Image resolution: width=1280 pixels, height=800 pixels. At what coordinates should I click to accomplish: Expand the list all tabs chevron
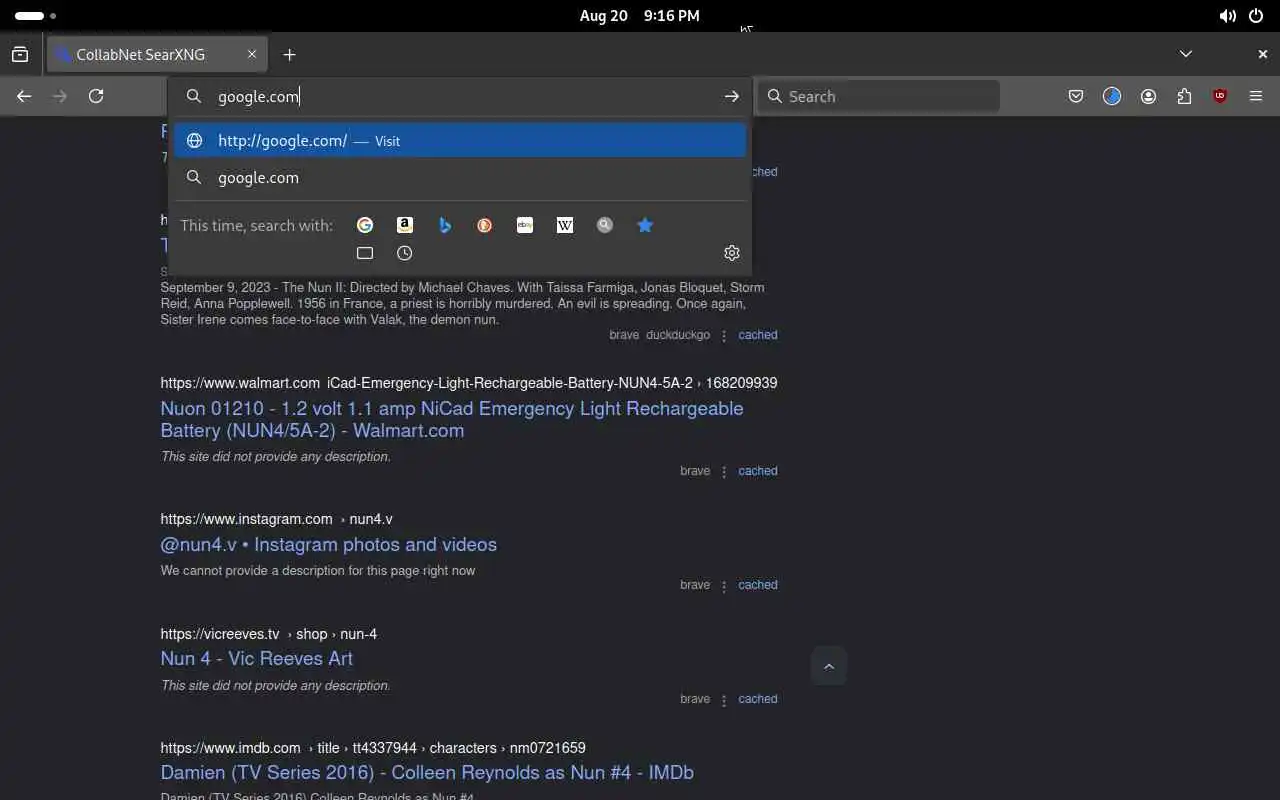coord(1186,54)
